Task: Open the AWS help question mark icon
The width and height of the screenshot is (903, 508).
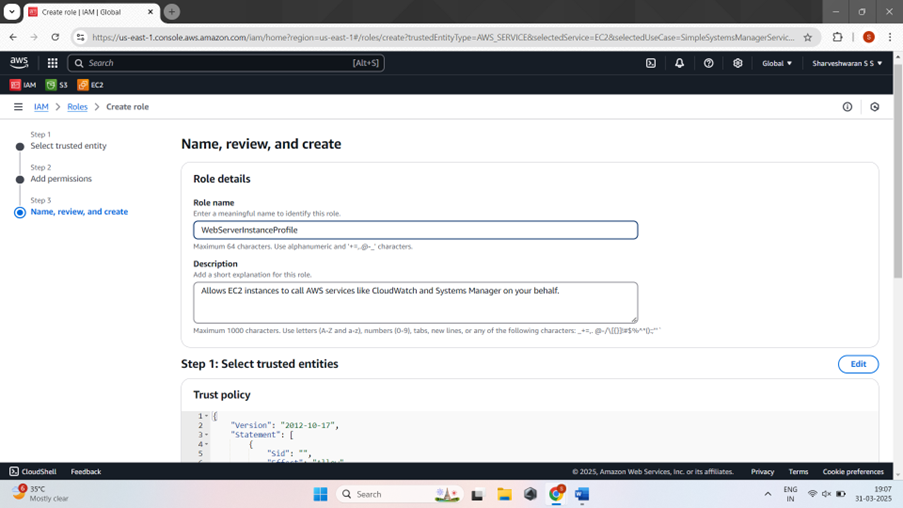Action: pos(708,63)
